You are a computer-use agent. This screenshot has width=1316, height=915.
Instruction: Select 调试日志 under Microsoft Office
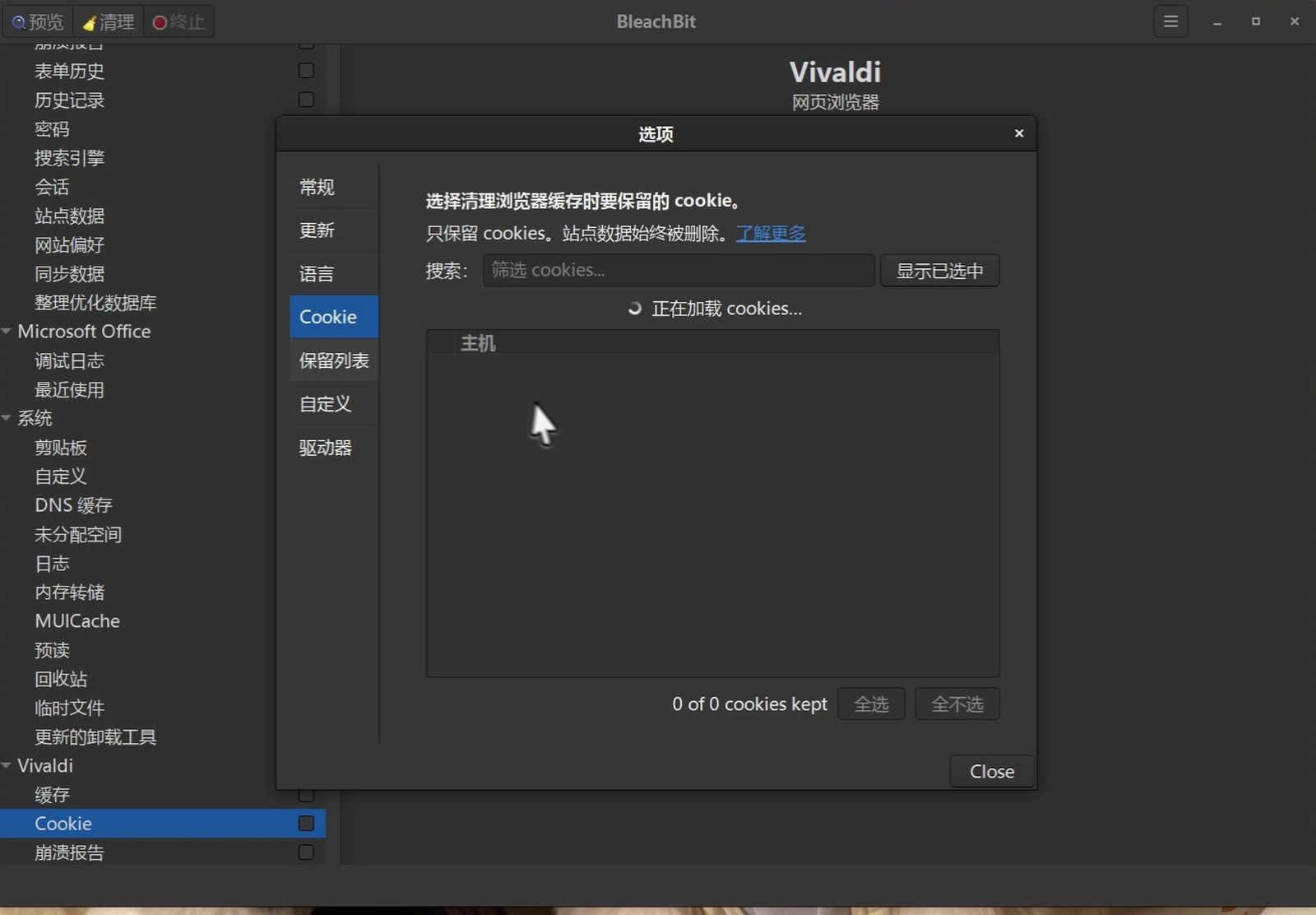point(69,360)
